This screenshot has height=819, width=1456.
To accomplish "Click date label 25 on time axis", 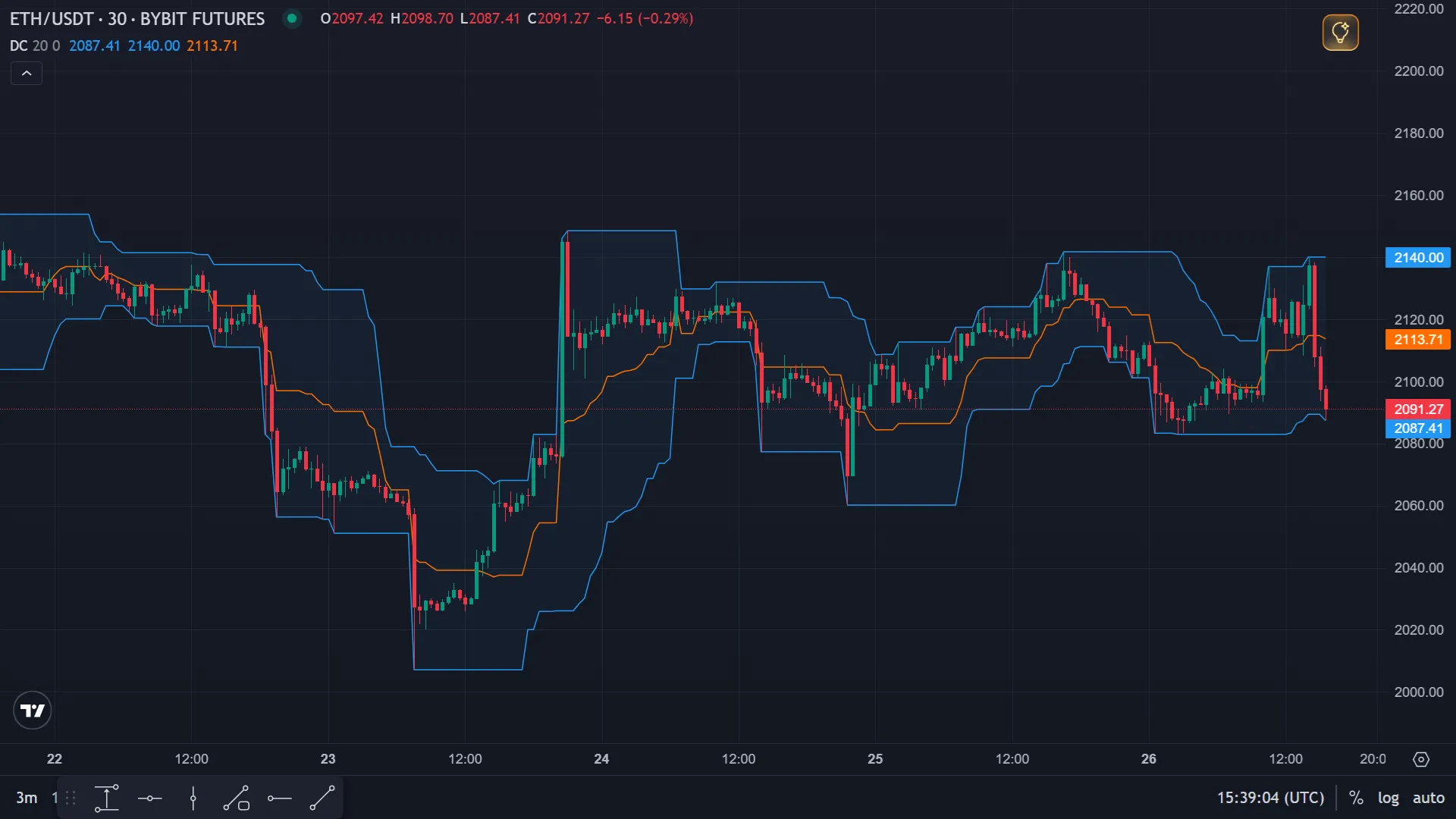I will coord(875,759).
